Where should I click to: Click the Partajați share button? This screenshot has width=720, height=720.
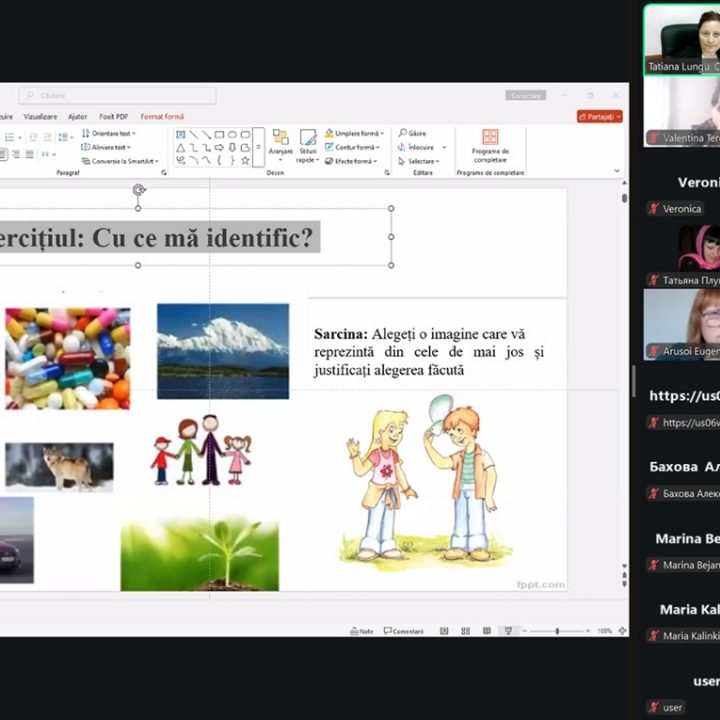click(x=599, y=117)
